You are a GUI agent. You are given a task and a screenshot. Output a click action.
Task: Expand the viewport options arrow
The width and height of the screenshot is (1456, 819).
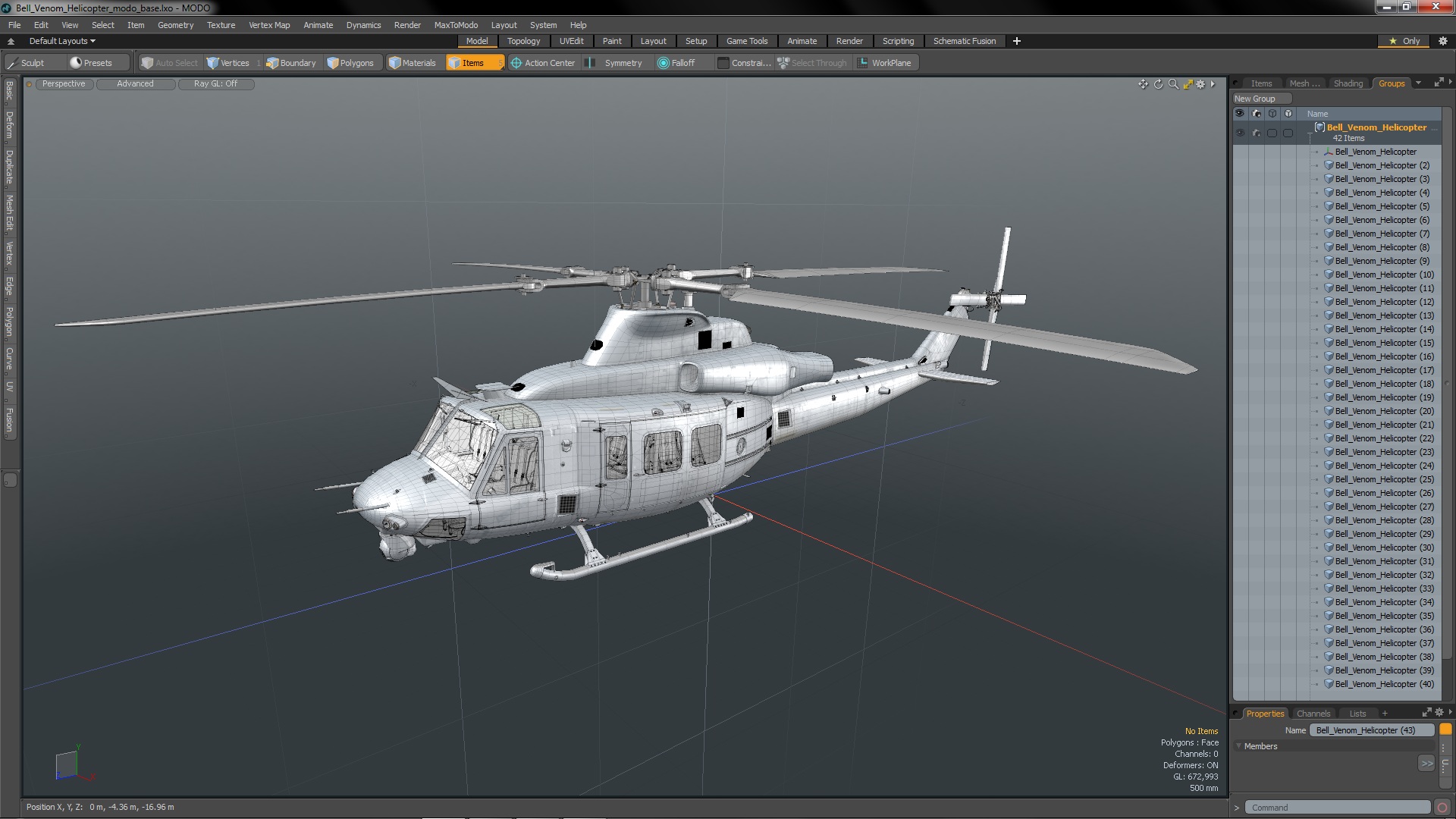coord(1213,84)
